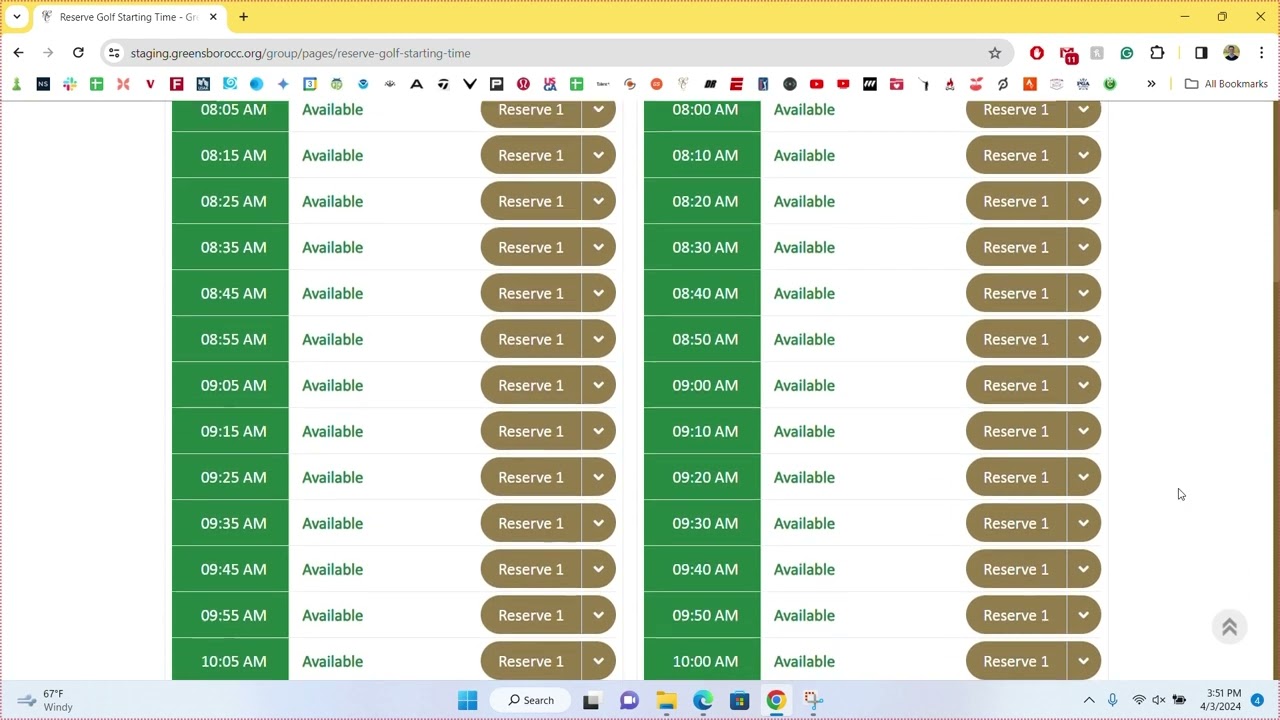The height and width of the screenshot is (720, 1280).
Task: View site information icon in address bar
Action: pyautogui.click(x=114, y=53)
